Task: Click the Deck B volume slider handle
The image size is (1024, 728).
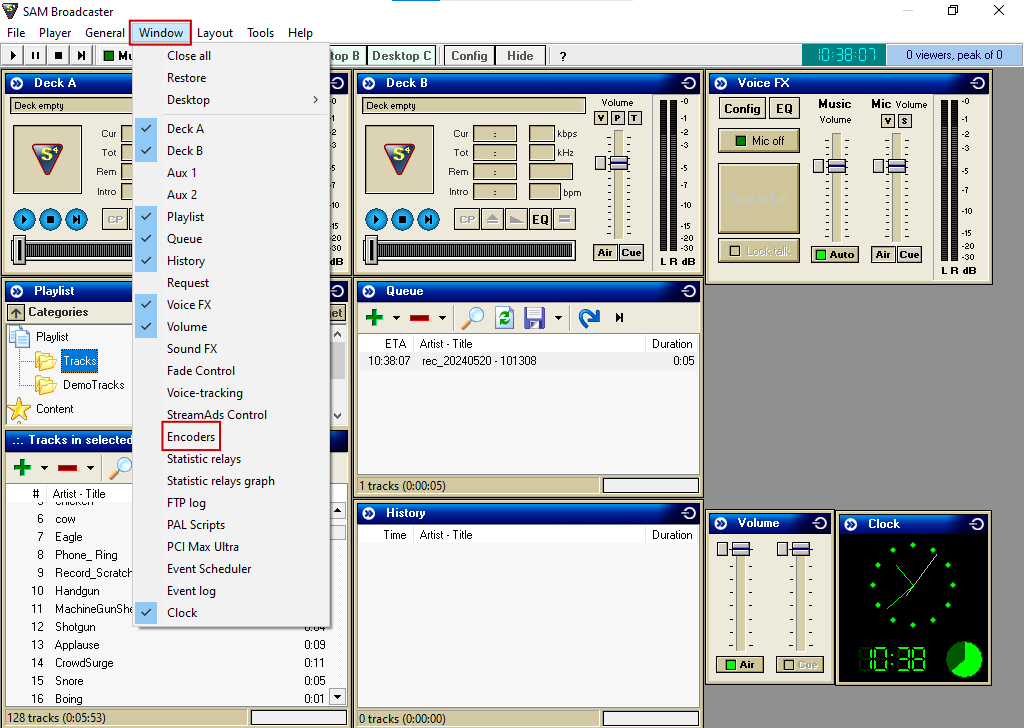Action: 617,162
